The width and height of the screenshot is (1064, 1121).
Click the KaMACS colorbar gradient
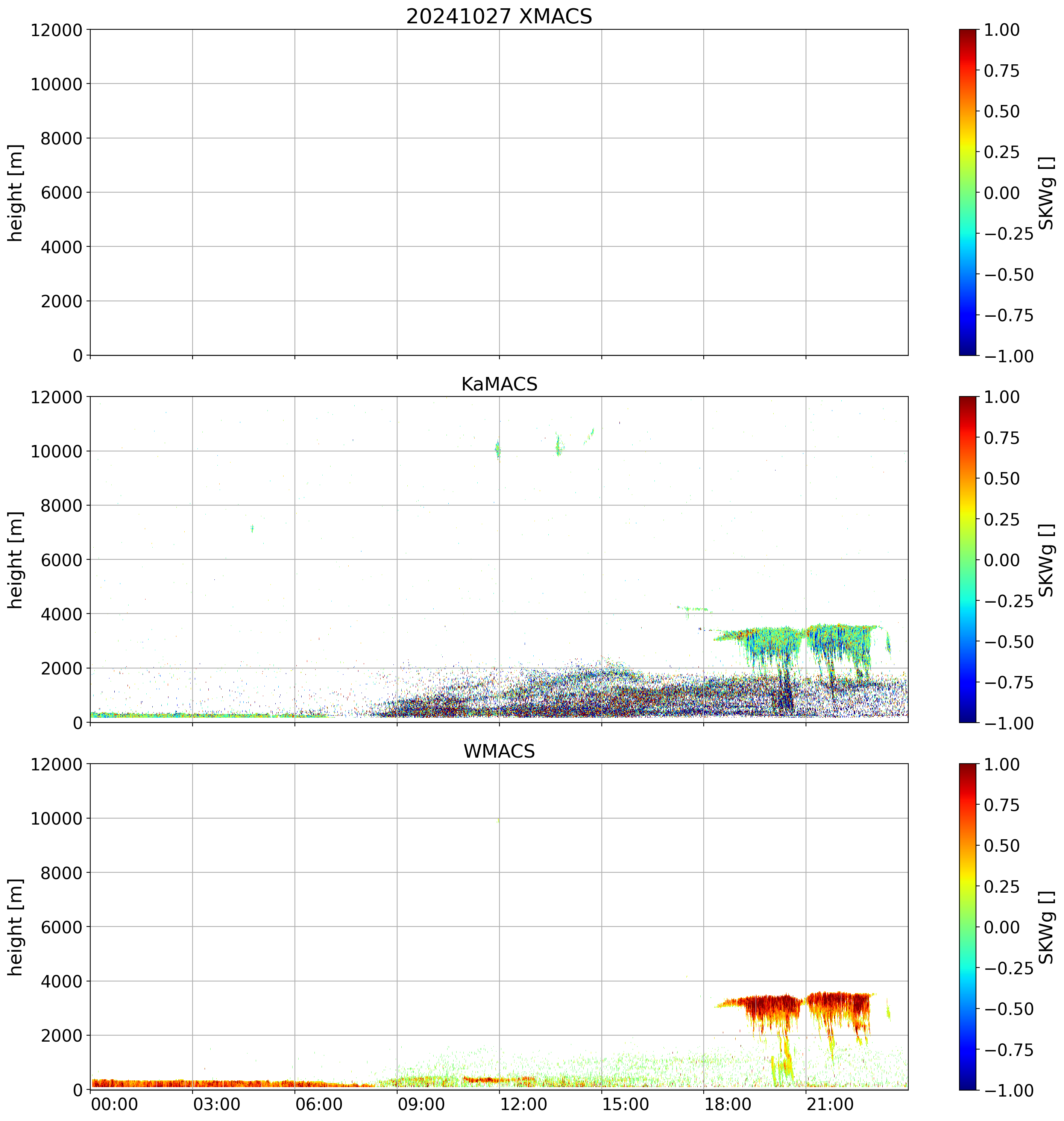coord(968,559)
